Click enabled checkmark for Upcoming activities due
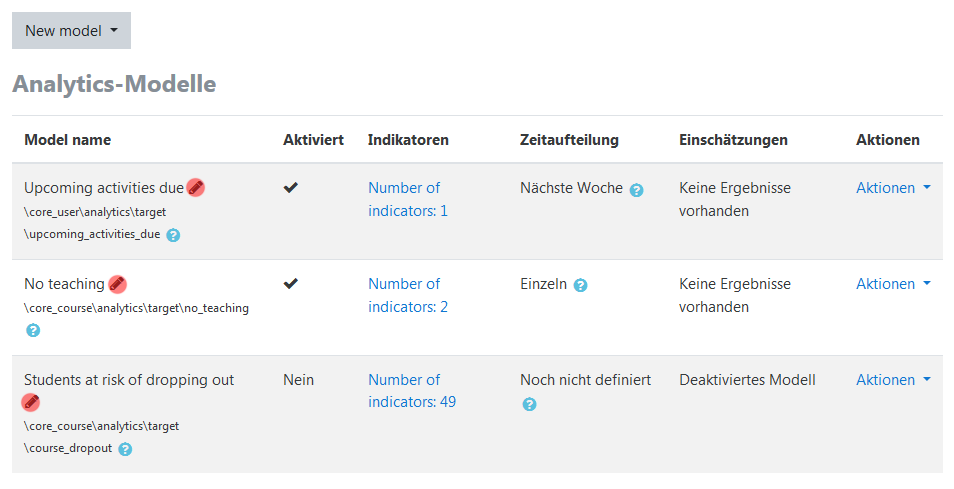The image size is (954, 489). (x=291, y=187)
